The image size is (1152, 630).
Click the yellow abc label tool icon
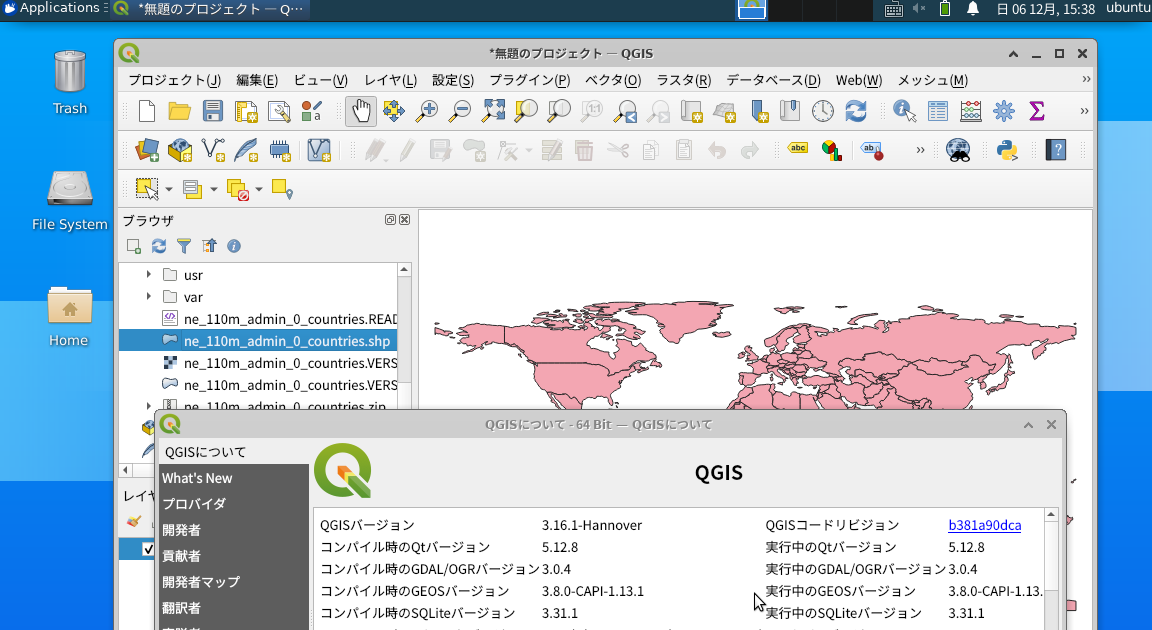click(798, 148)
